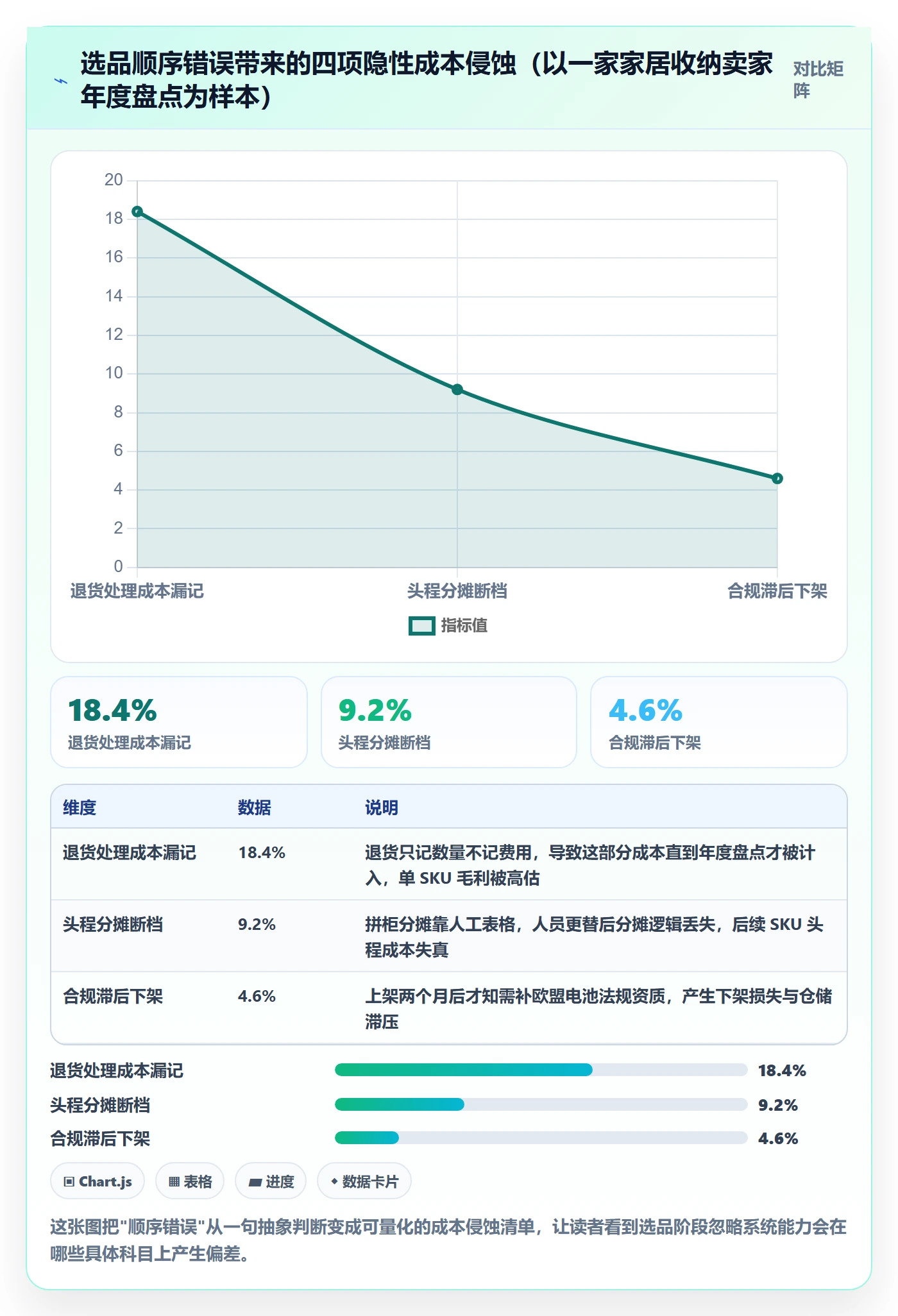Click the bar icon in the 进度 chip
Viewport: 898px width, 1316px height.
tap(255, 1183)
